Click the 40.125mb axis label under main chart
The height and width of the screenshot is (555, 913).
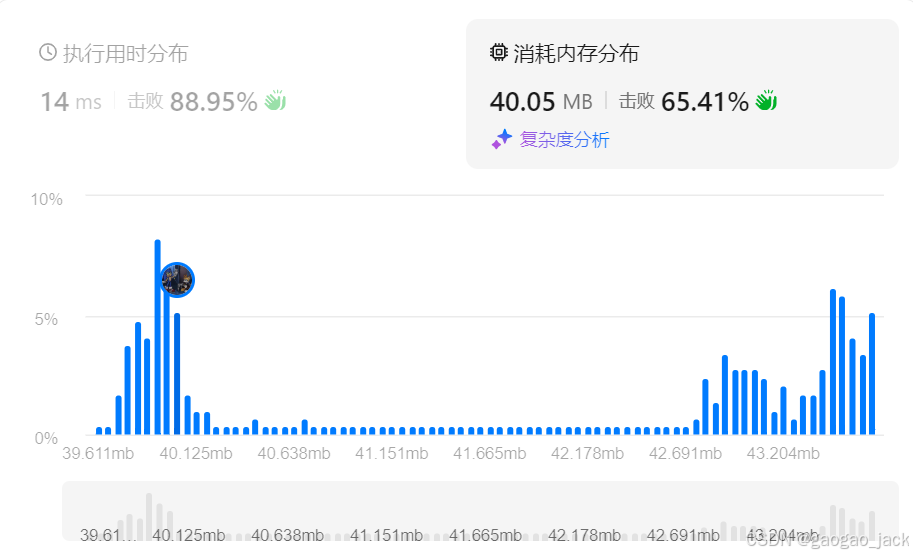point(196,454)
